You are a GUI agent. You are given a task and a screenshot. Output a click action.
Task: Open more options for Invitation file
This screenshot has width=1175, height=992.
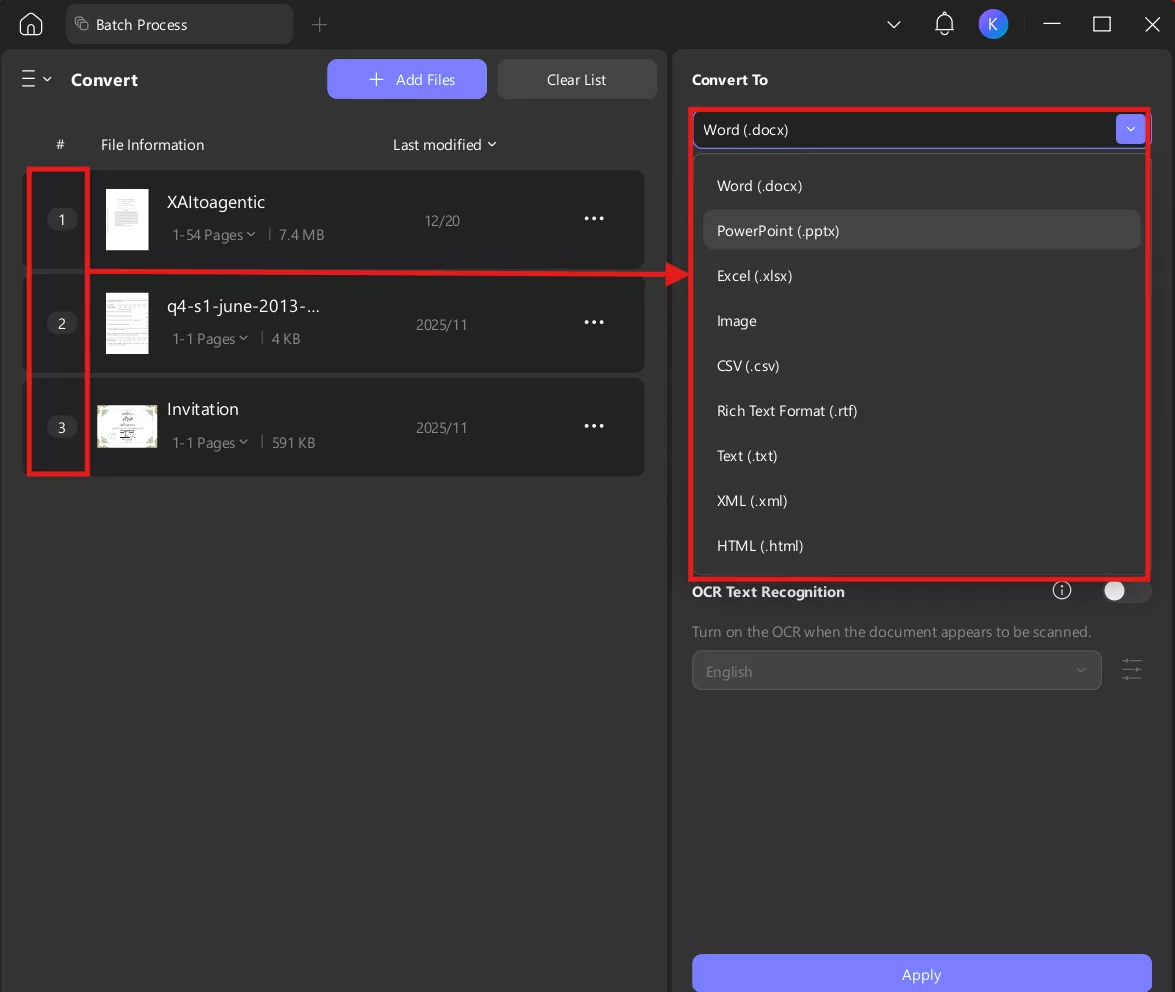pos(594,426)
